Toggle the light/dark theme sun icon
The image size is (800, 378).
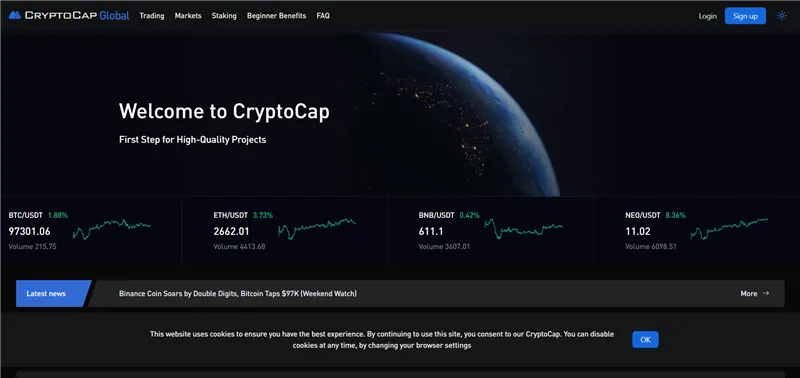click(x=781, y=16)
